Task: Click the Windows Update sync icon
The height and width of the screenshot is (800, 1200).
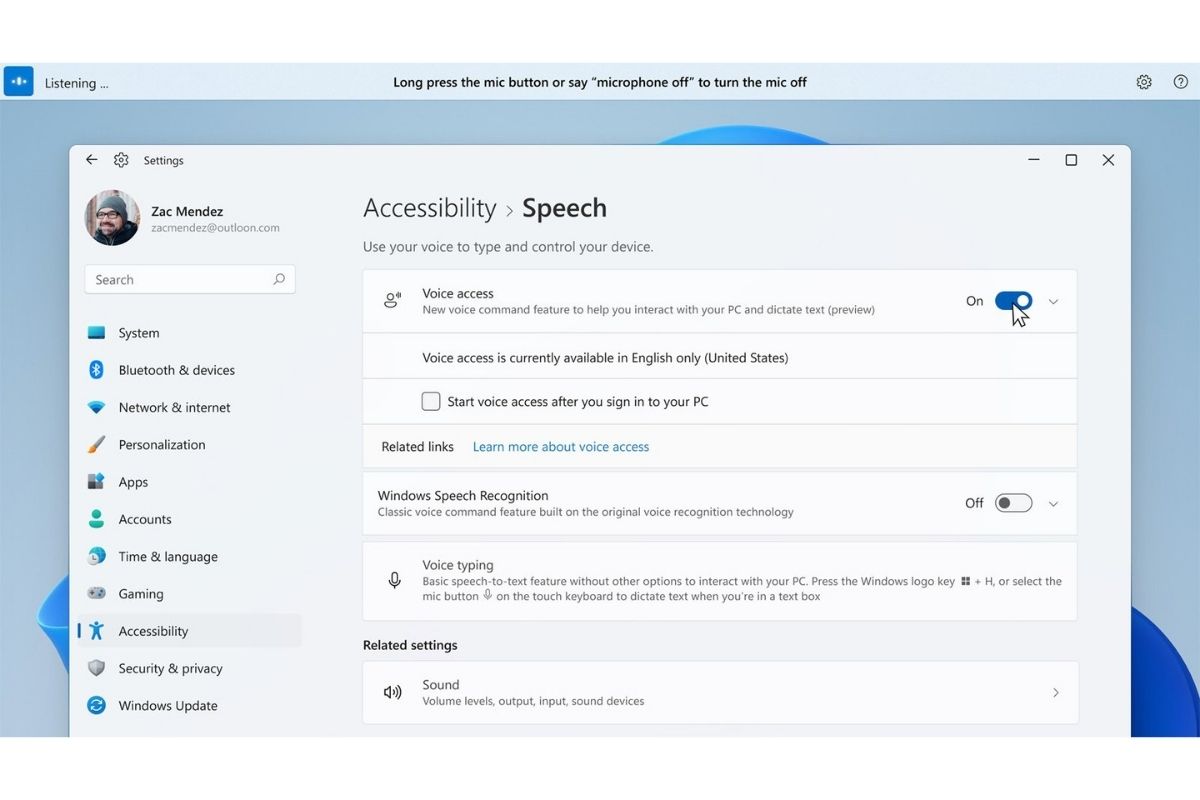Action: (96, 705)
